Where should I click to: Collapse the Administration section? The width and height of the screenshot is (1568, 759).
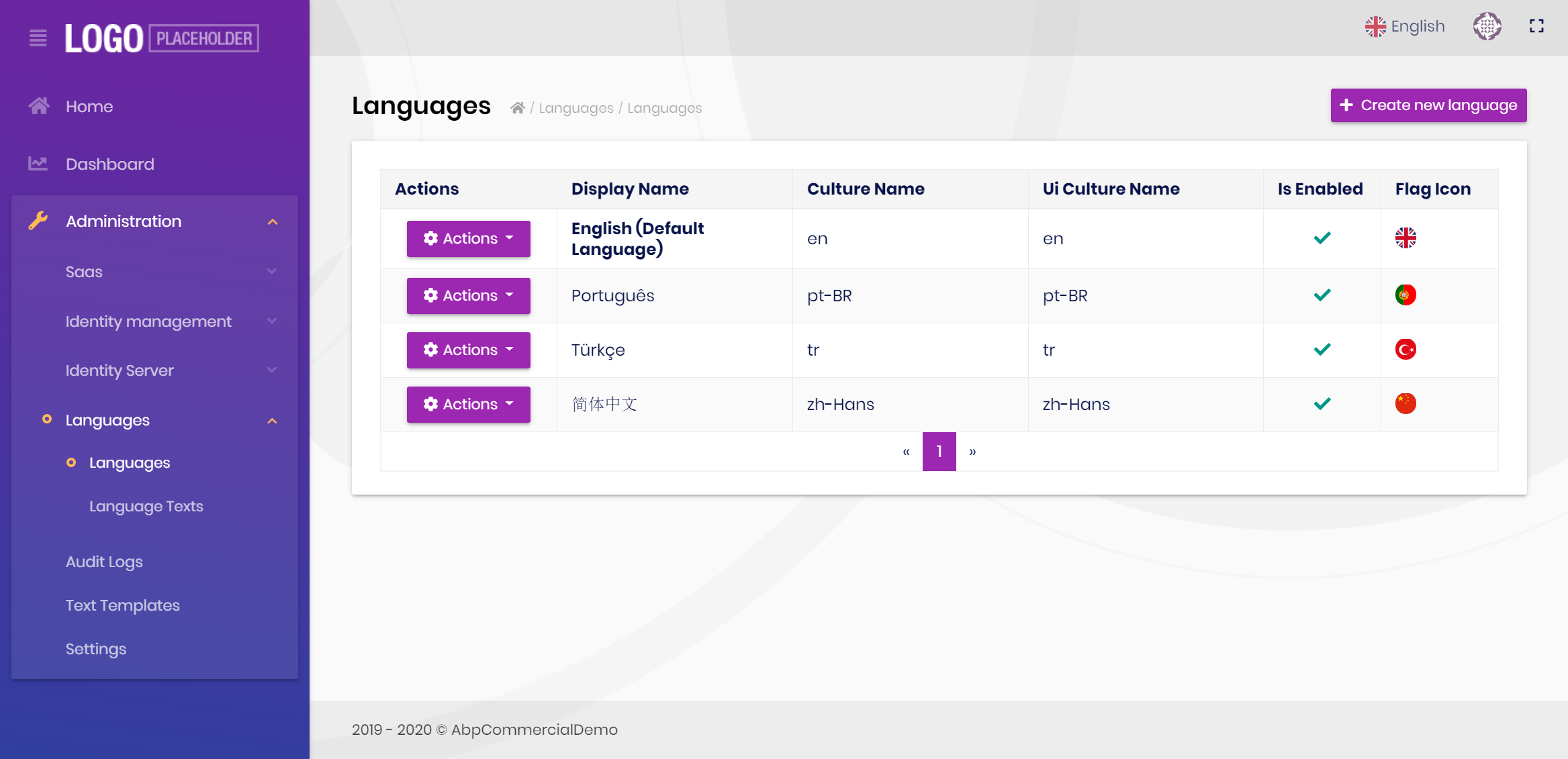pyautogui.click(x=273, y=221)
